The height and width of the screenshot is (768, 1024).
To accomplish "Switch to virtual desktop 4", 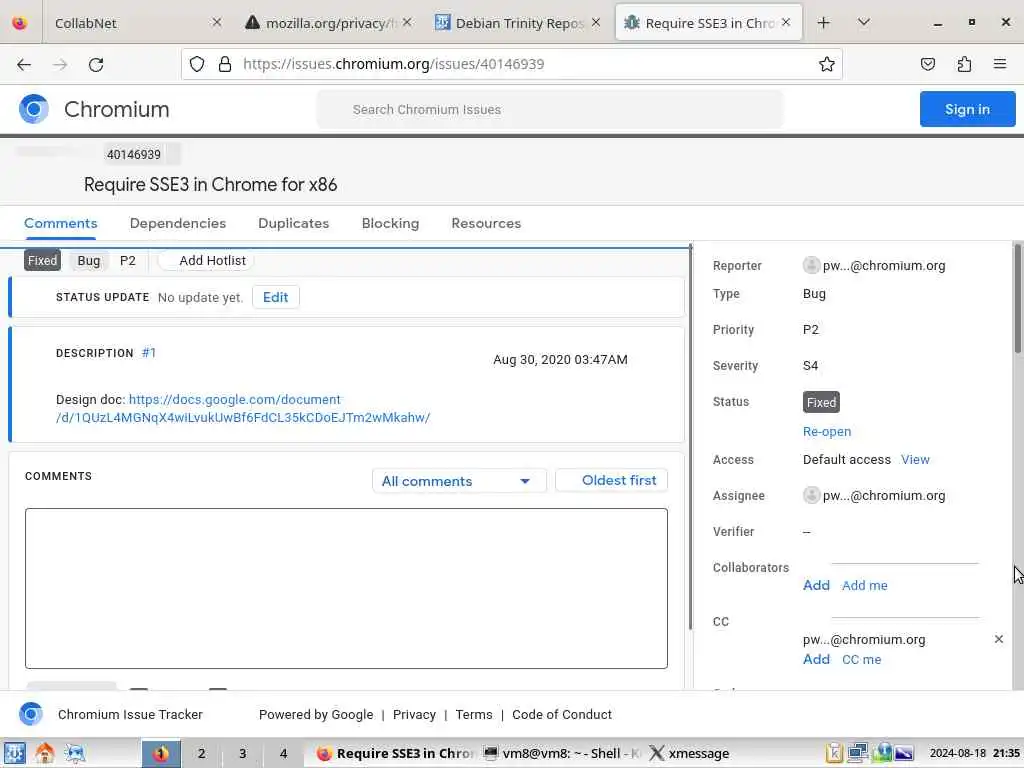I will point(283,753).
